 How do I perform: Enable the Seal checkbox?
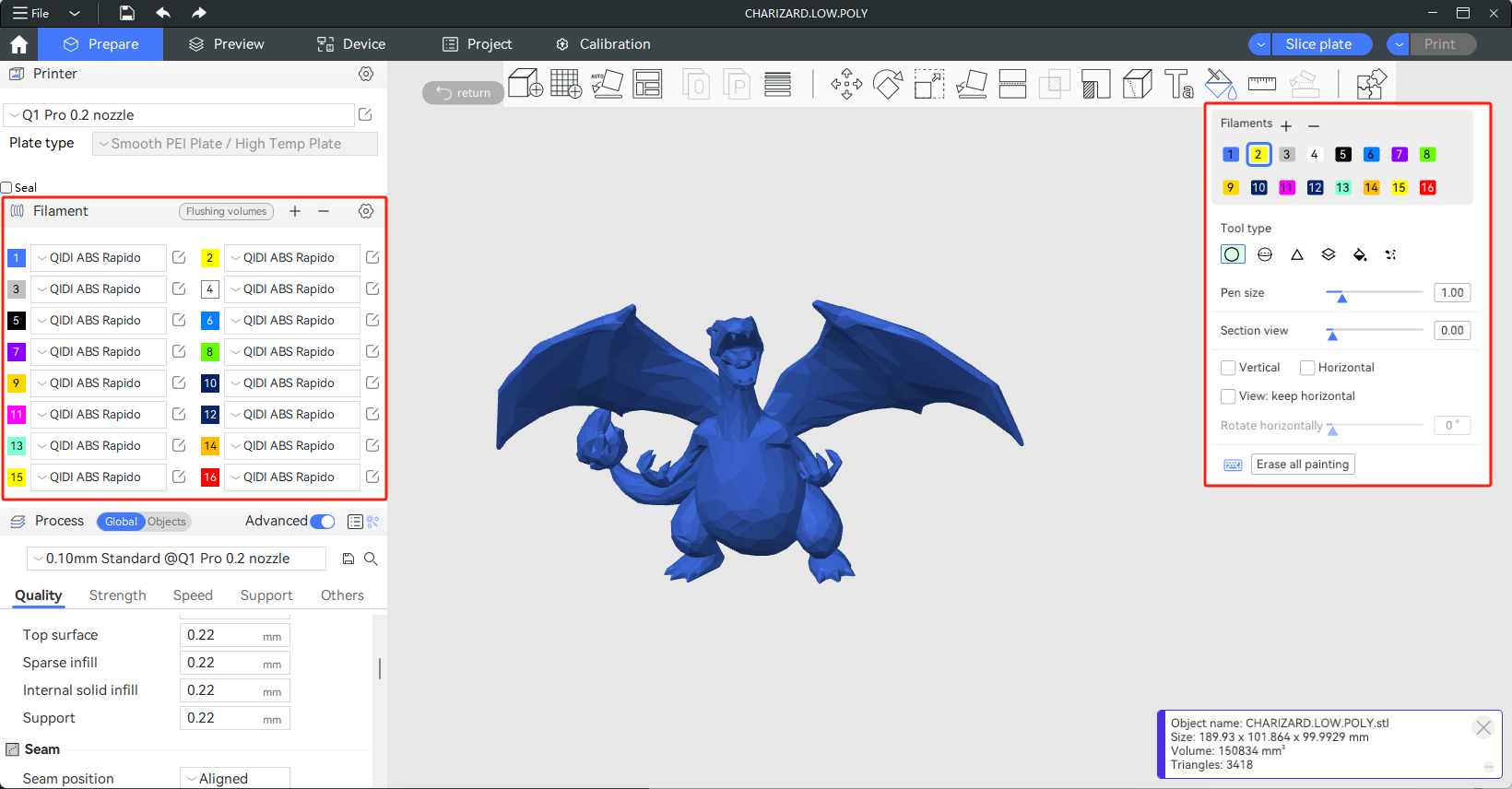pos(6,188)
